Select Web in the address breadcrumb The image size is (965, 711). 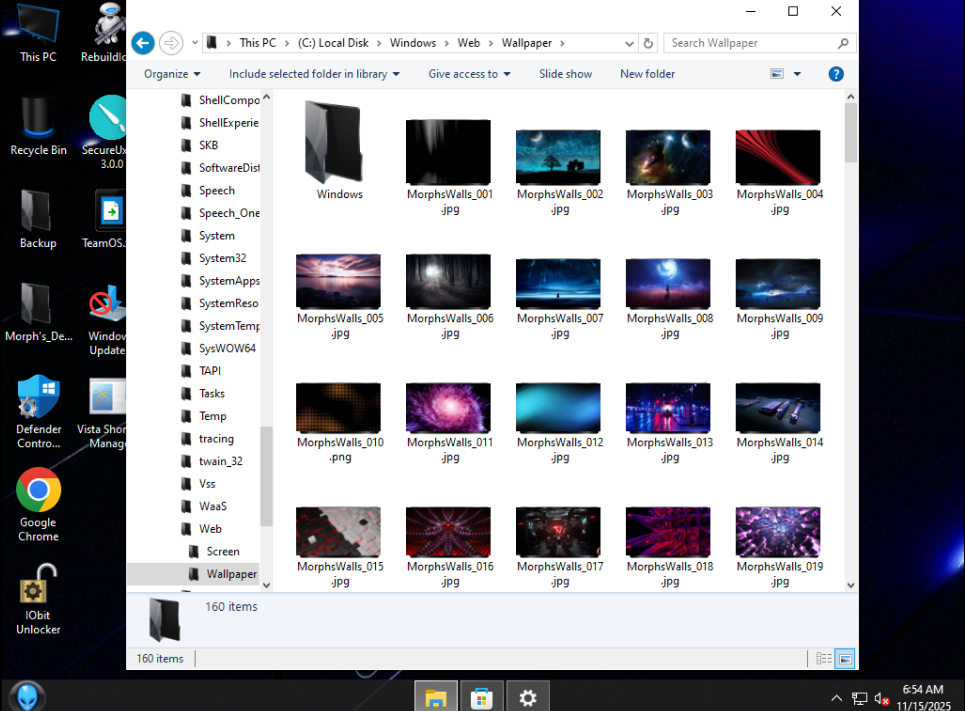click(x=468, y=43)
